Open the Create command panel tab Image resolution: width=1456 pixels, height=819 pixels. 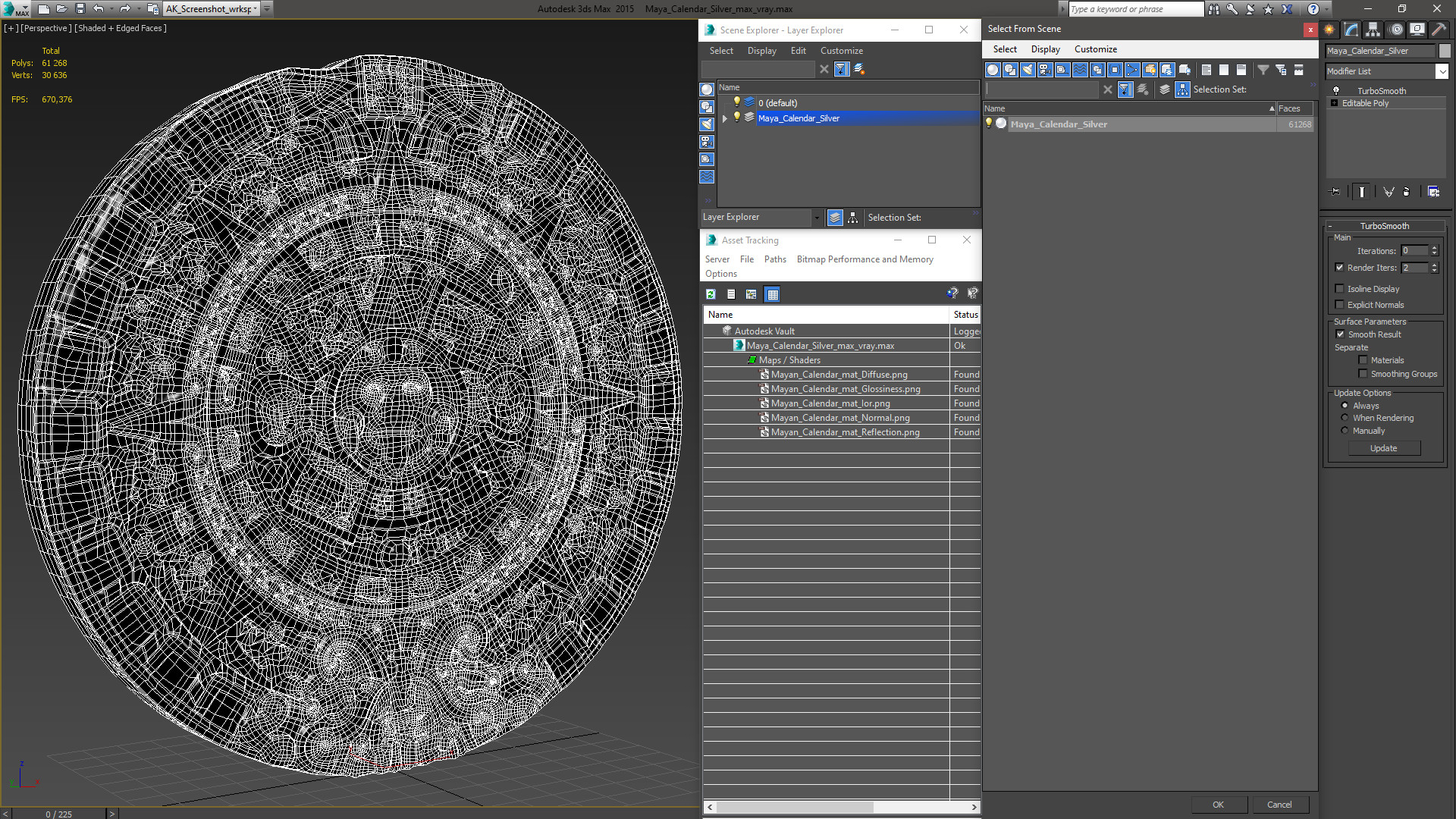(1329, 30)
